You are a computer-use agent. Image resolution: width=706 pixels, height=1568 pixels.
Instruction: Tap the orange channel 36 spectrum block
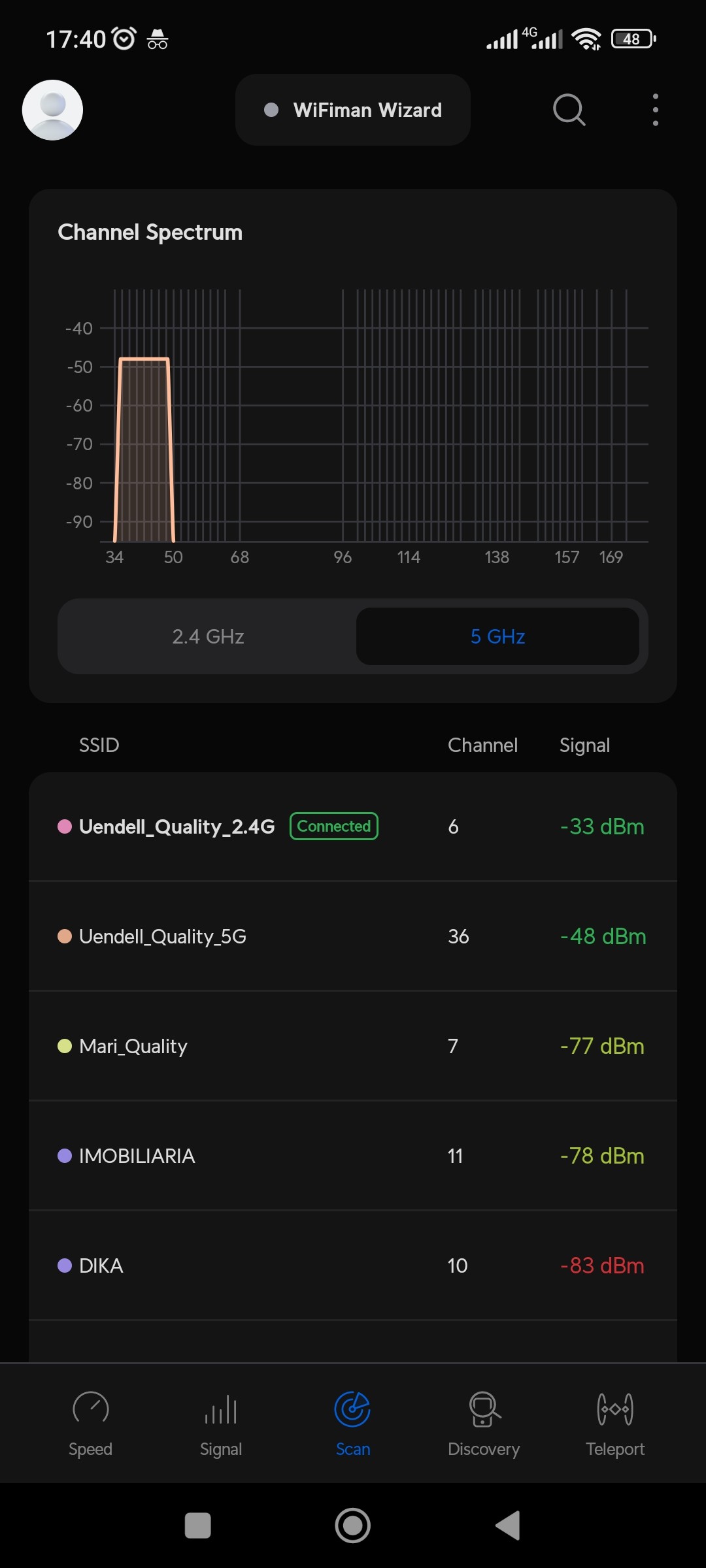144,451
